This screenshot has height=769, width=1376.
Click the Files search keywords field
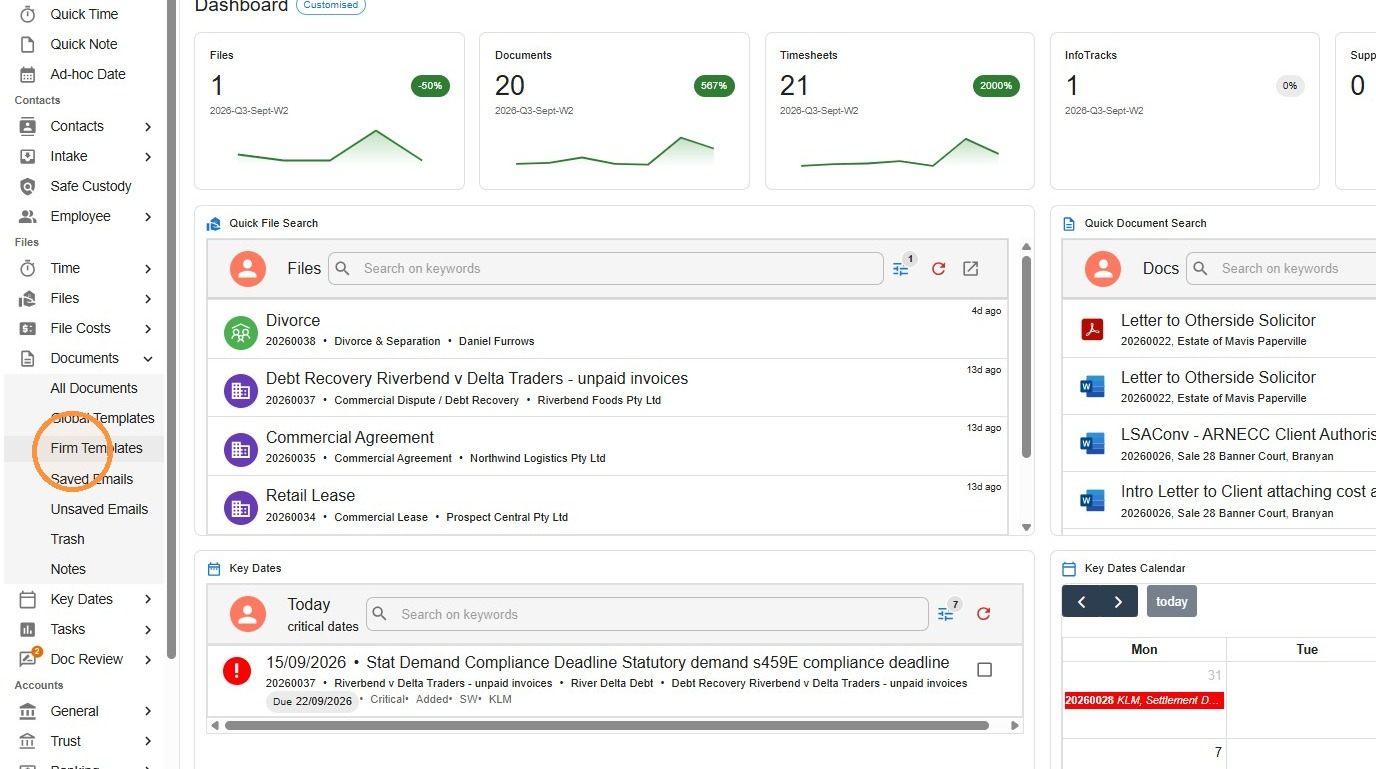606,268
